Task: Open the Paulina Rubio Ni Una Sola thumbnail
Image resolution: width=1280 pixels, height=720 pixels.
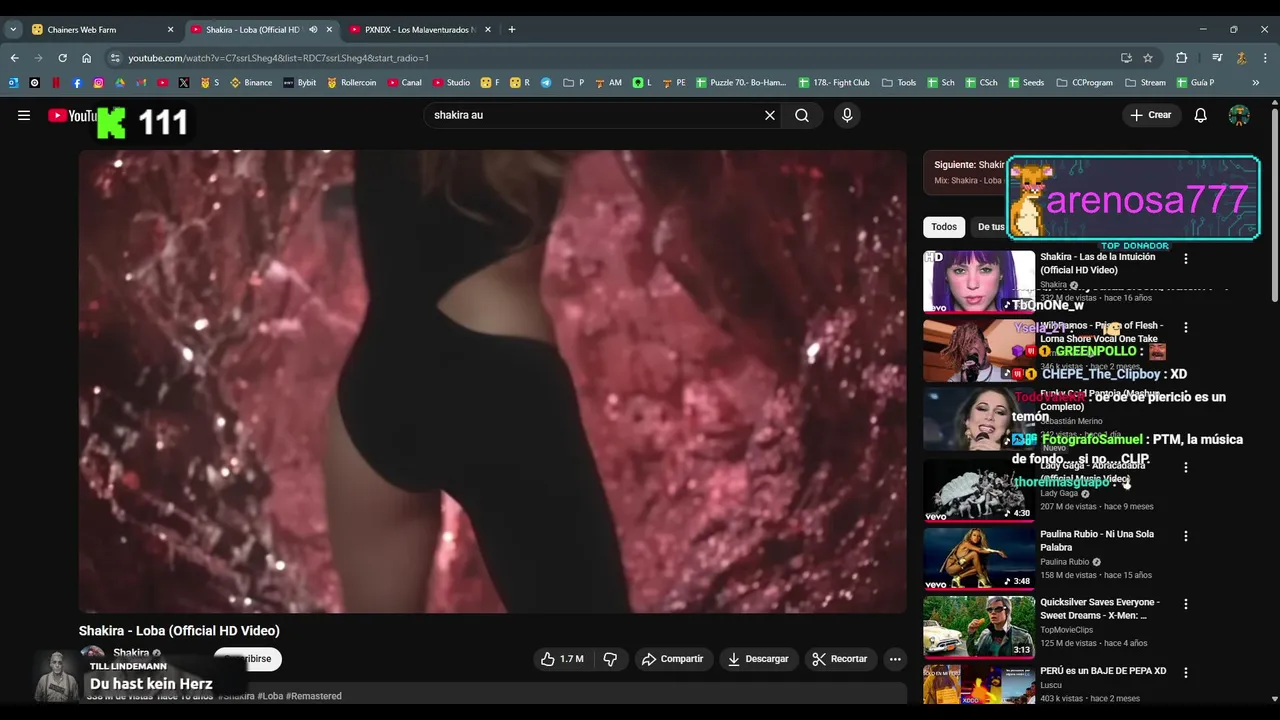Action: tap(979, 559)
